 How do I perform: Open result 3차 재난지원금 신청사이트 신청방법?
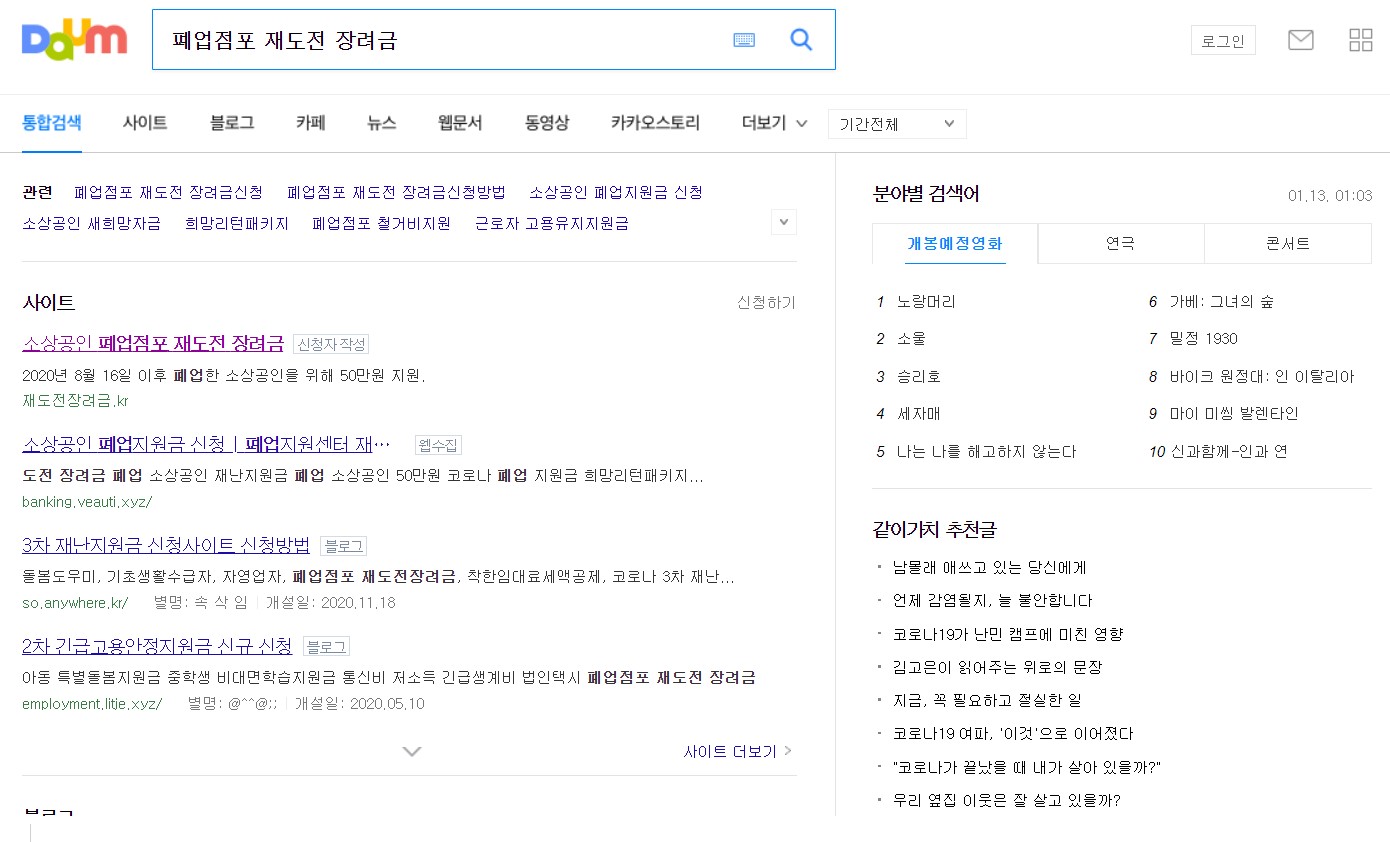tap(166, 545)
